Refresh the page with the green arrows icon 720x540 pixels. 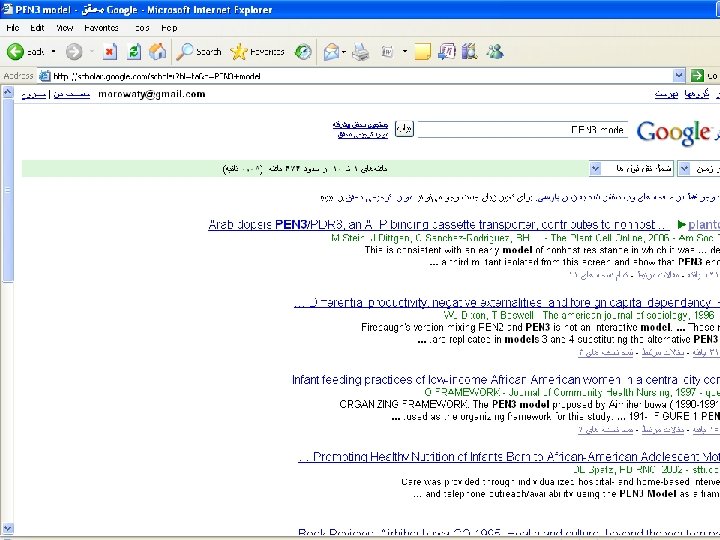[x=134, y=52]
